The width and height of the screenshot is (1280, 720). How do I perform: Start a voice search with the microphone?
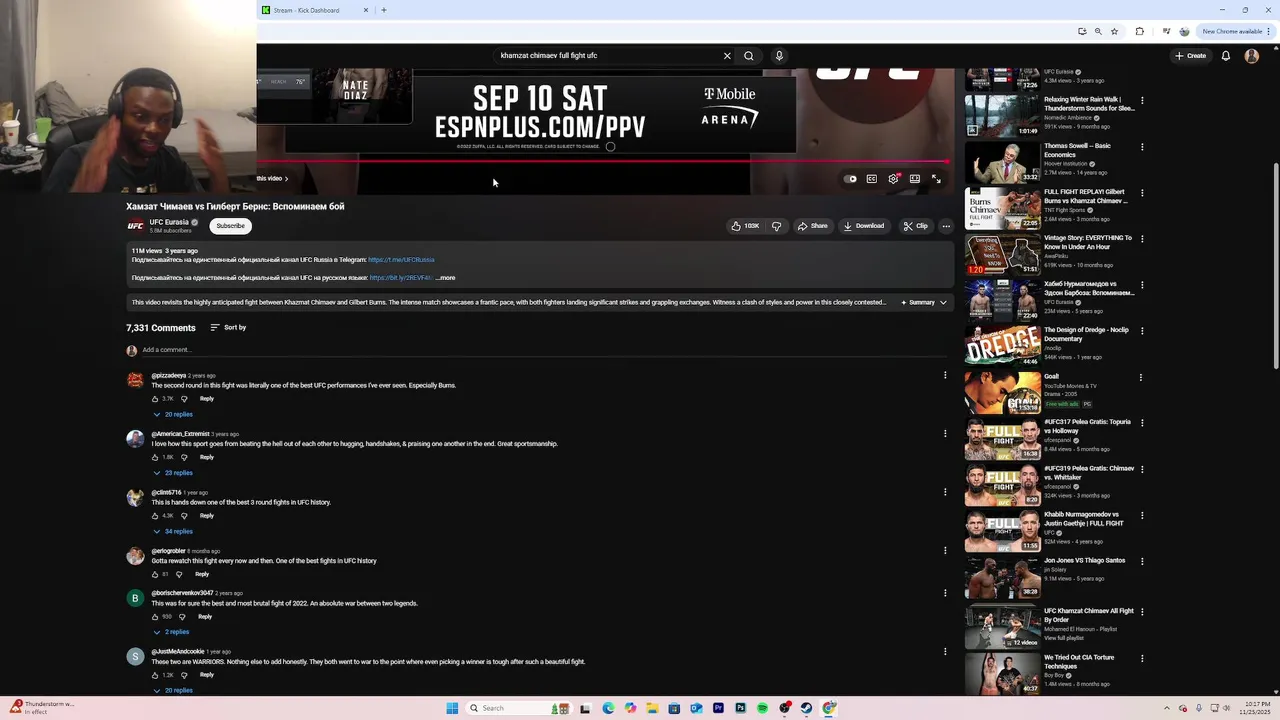pos(779,56)
